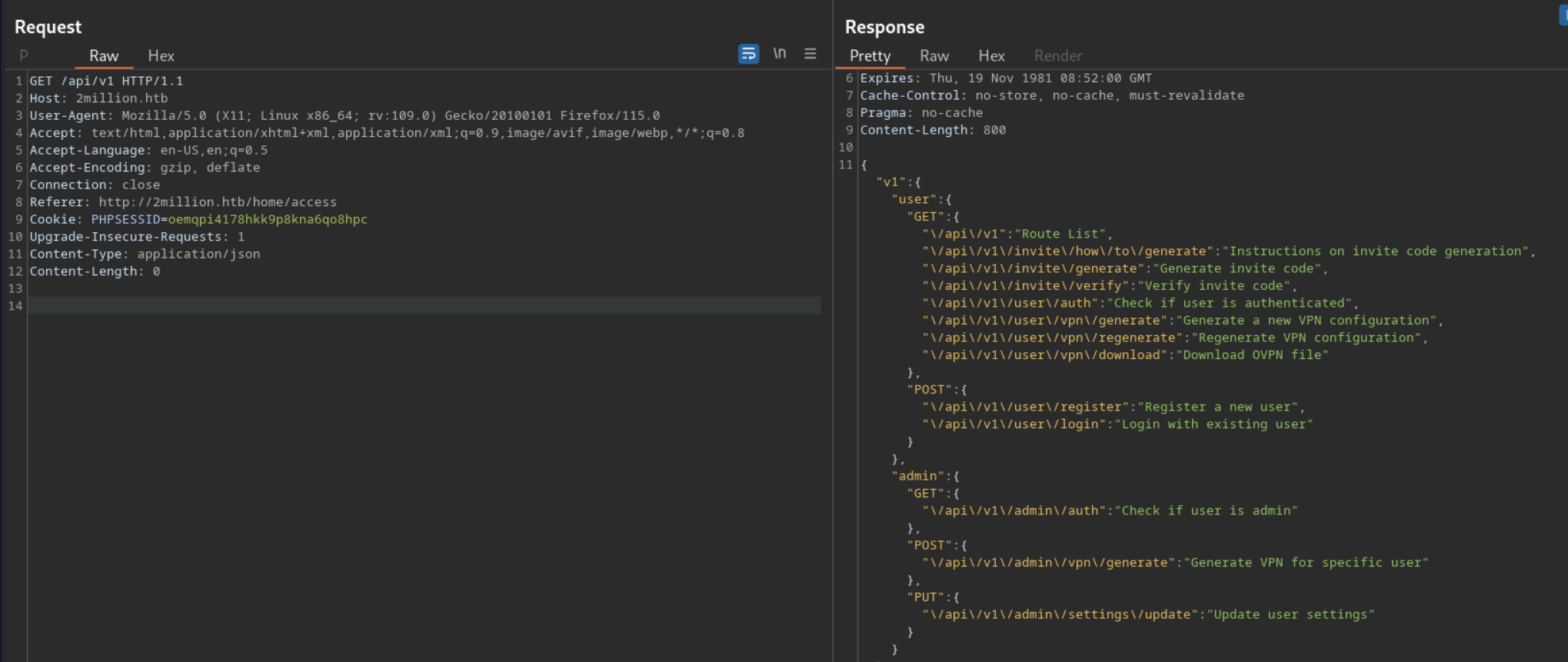Click the "Regenerate VPN configuration" line
Image resolution: width=1568 pixels, height=662 pixels.
tap(1175, 338)
